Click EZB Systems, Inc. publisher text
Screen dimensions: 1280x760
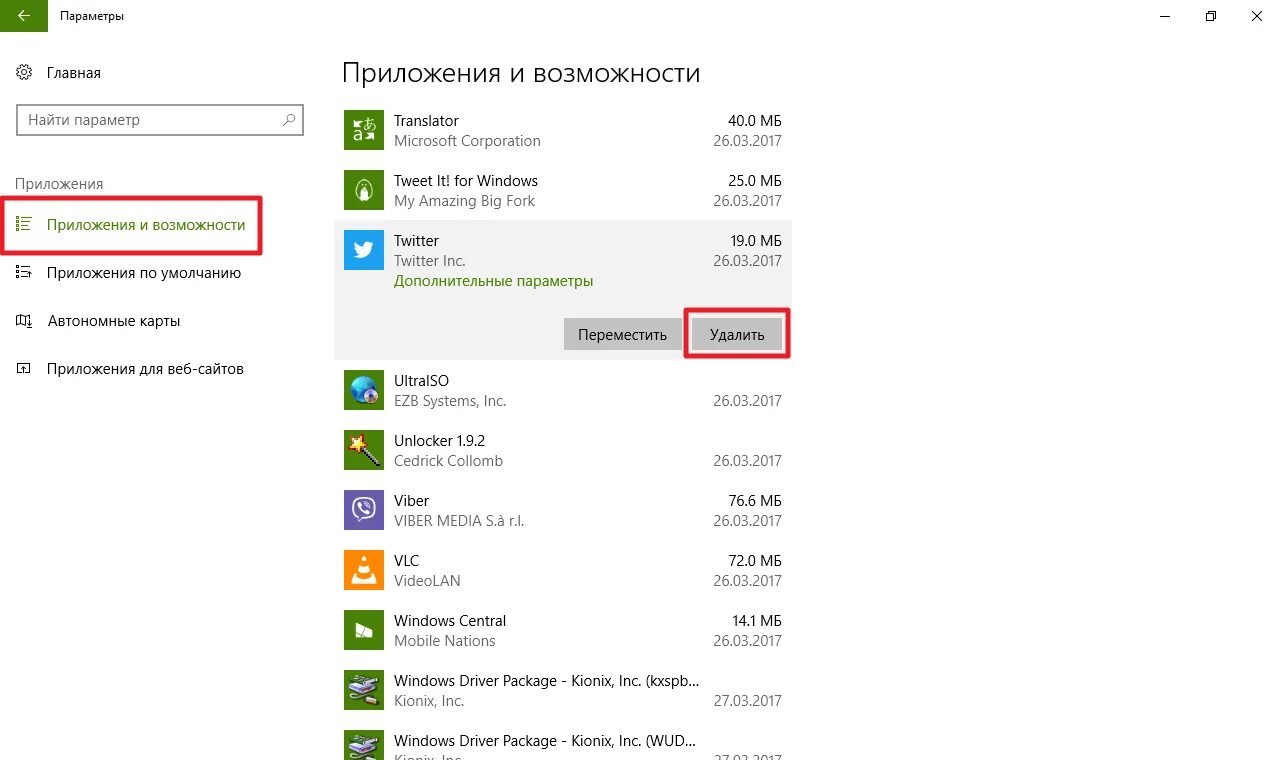click(450, 401)
